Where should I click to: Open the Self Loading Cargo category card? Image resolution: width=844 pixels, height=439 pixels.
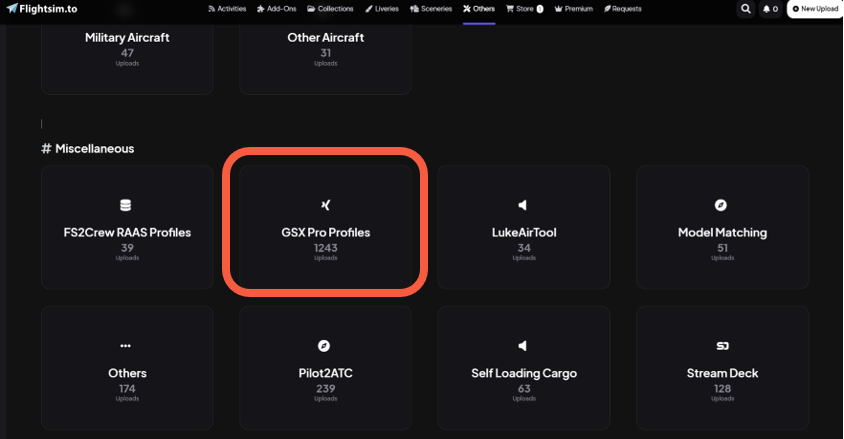[x=524, y=368]
